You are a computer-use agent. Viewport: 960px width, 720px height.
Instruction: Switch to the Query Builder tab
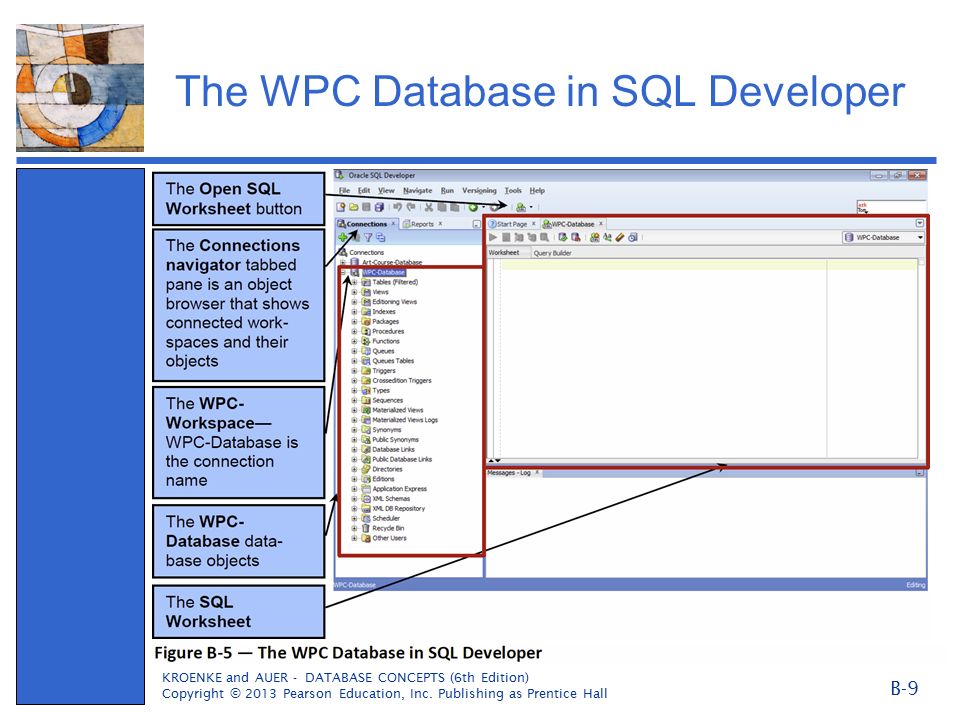pyautogui.click(x=552, y=253)
